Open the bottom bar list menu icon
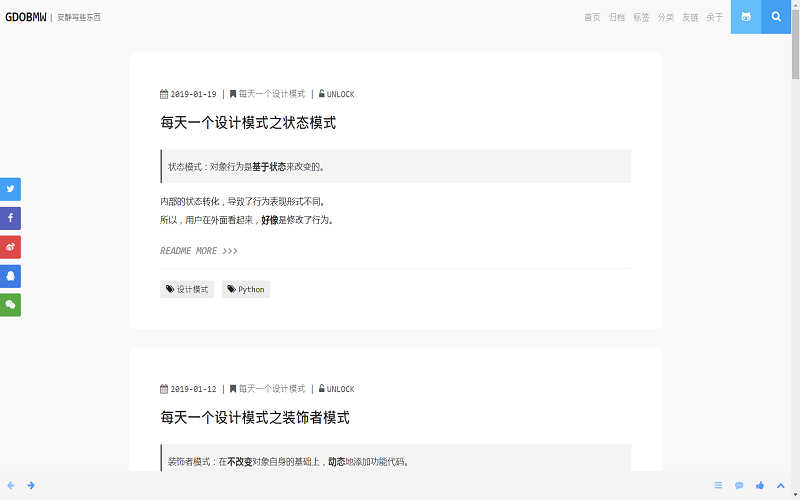The width and height of the screenshot is (800, 500). pyautogui.click(x=718, y=485)
